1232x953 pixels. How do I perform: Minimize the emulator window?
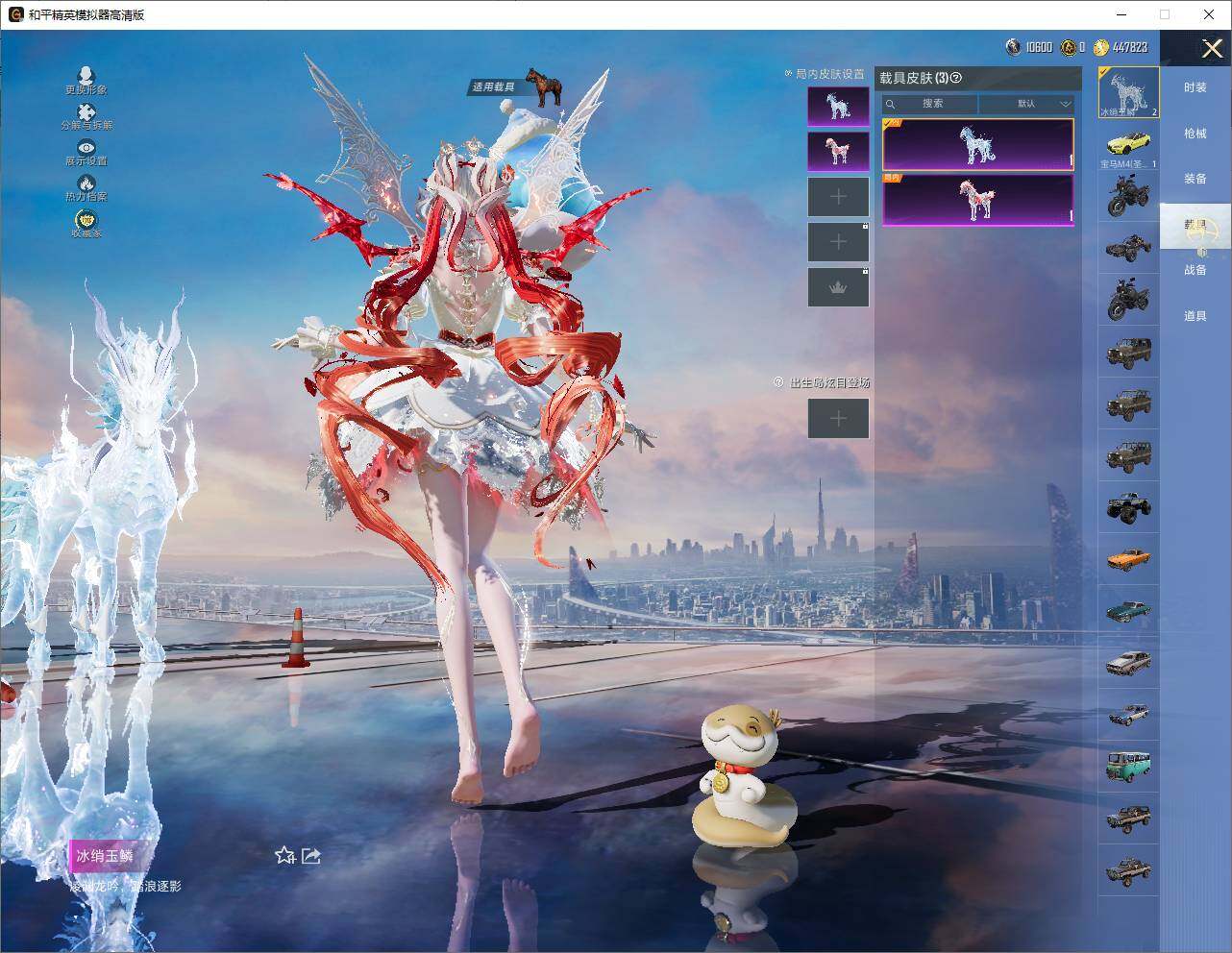point(1121,14)
